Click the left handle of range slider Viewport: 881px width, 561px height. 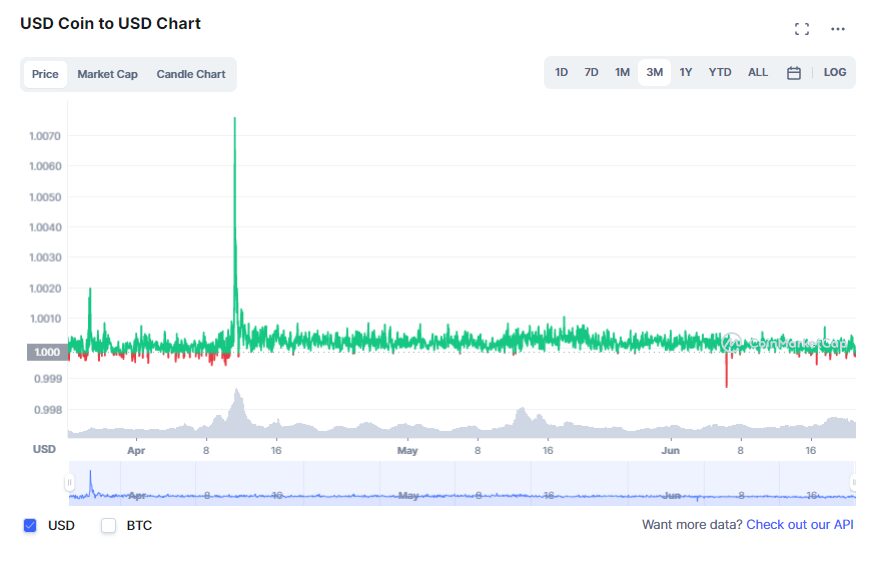tap(69, 482)
